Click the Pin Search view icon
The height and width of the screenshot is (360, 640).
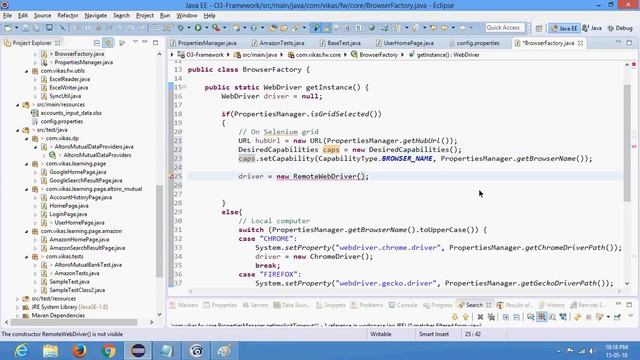(x=617, y=317)
